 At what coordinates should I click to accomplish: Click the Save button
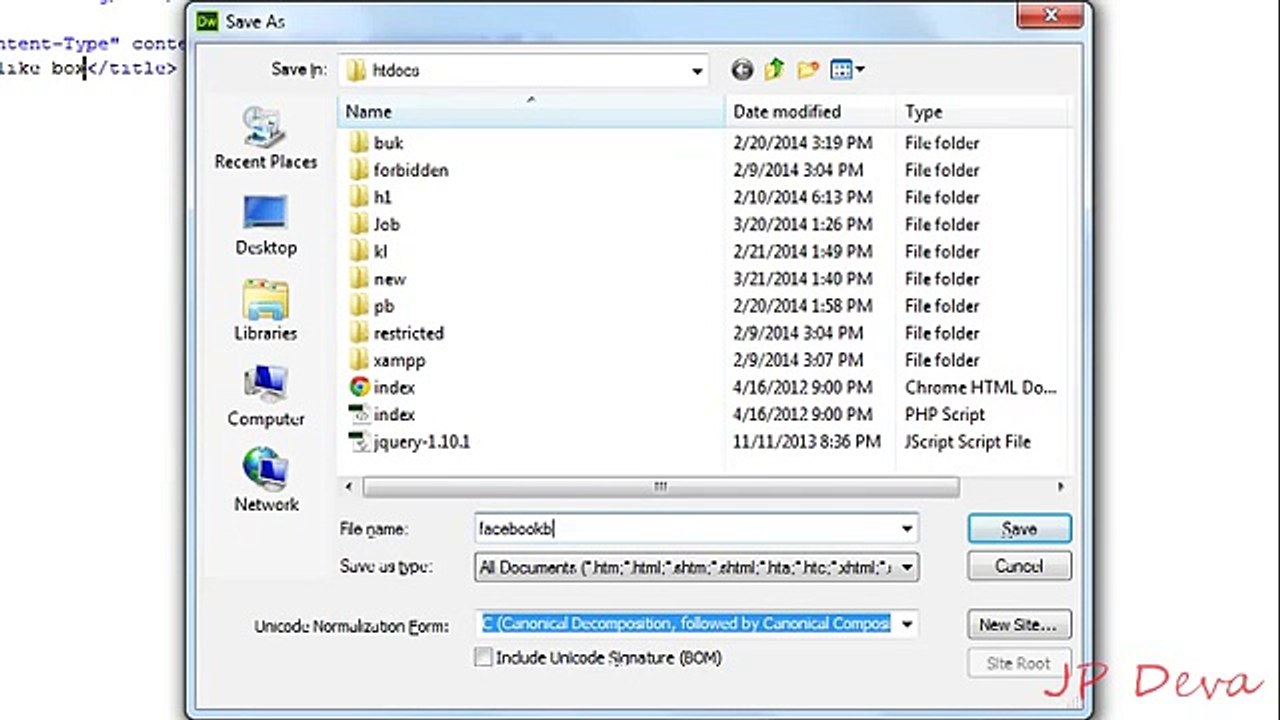click(1019, 529)
